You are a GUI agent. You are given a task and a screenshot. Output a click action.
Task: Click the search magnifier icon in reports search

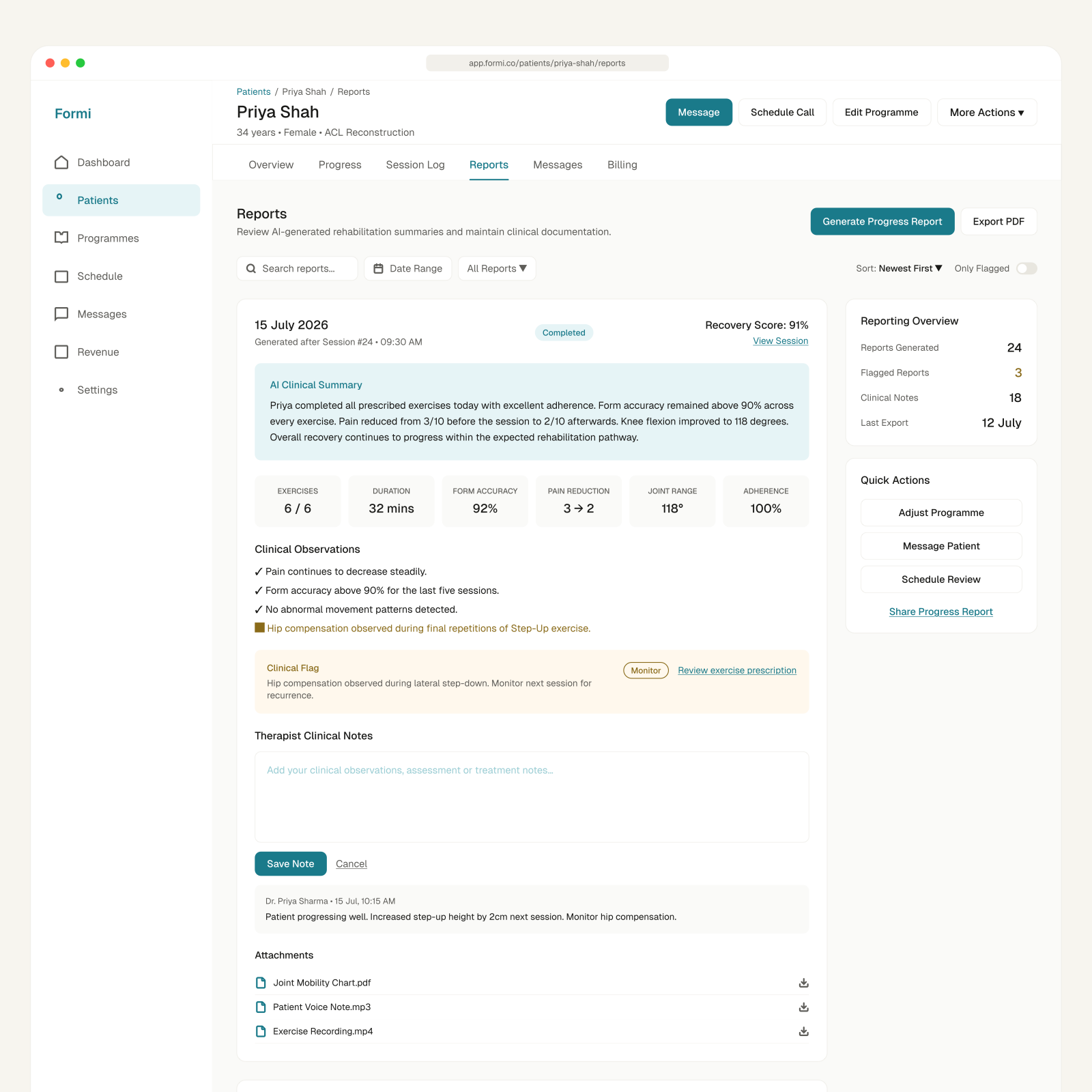(x=251, y=269)
